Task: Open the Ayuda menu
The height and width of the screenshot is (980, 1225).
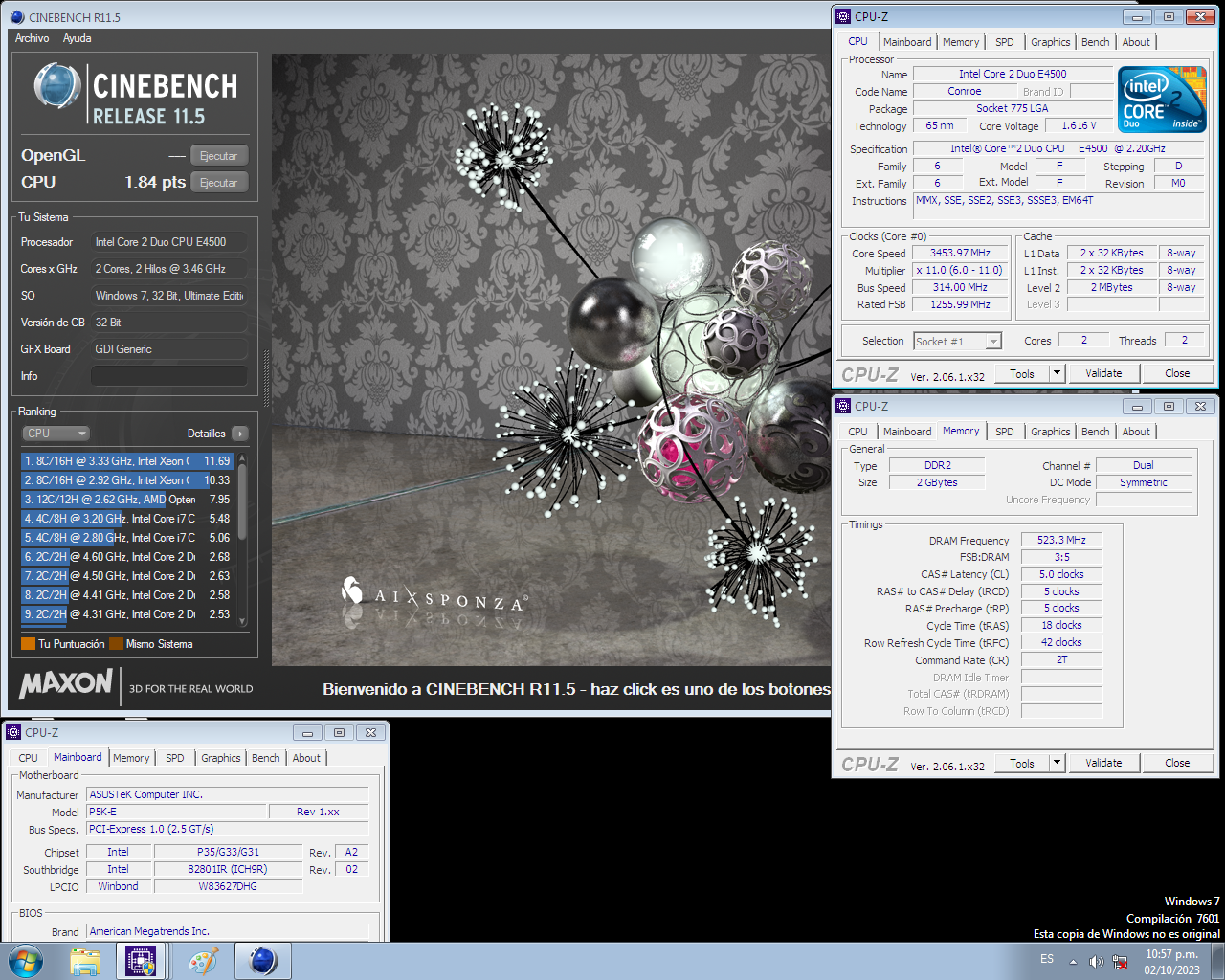Action: tap(78, 38)
